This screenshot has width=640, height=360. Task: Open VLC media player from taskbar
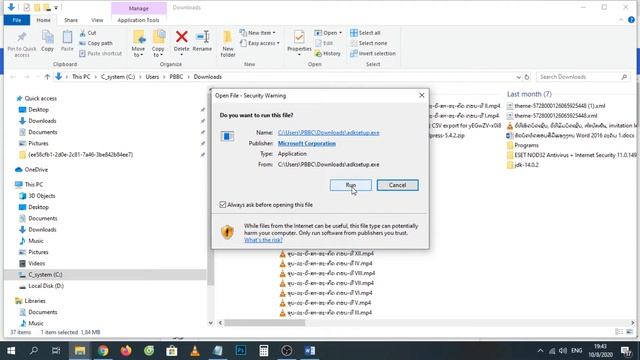point(195,351)
